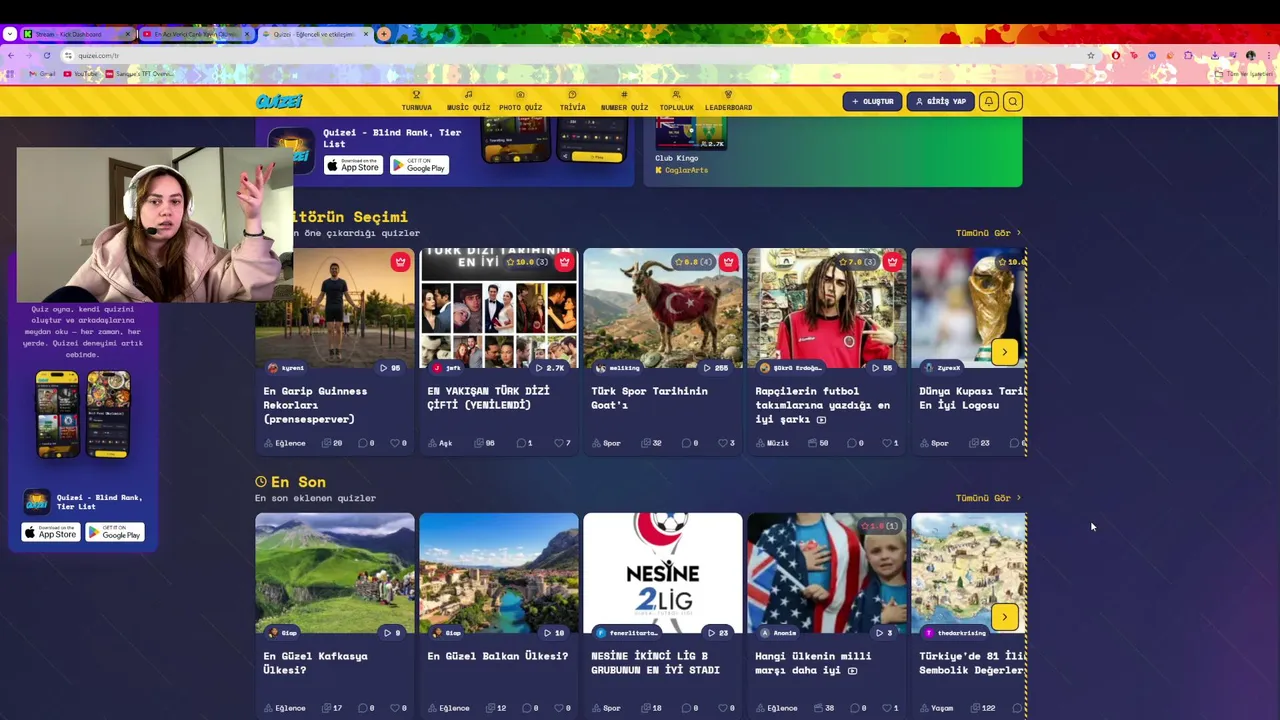This screenshot has width=1280, height=720.
Task: Click the banner App Store button
Action: 354,165
